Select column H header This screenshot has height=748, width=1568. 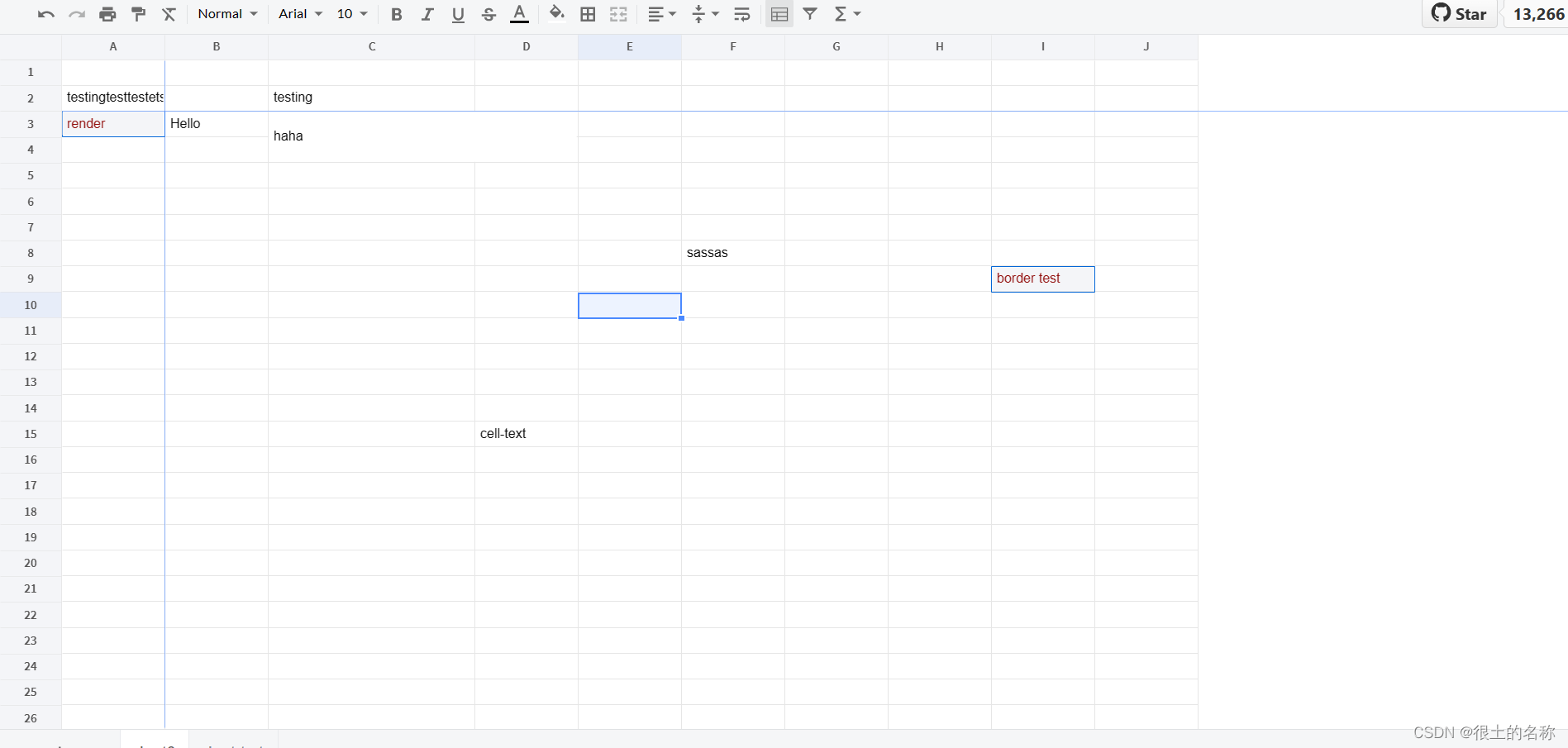click(940, 47)
